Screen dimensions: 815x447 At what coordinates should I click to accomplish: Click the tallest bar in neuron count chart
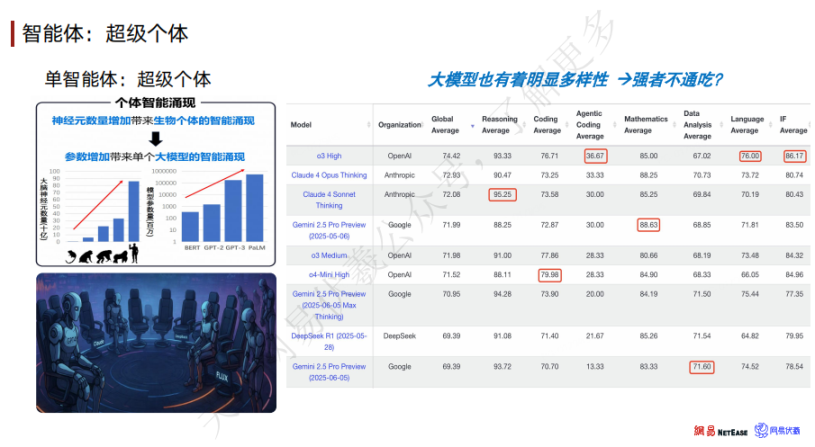(x=134, y=211)
